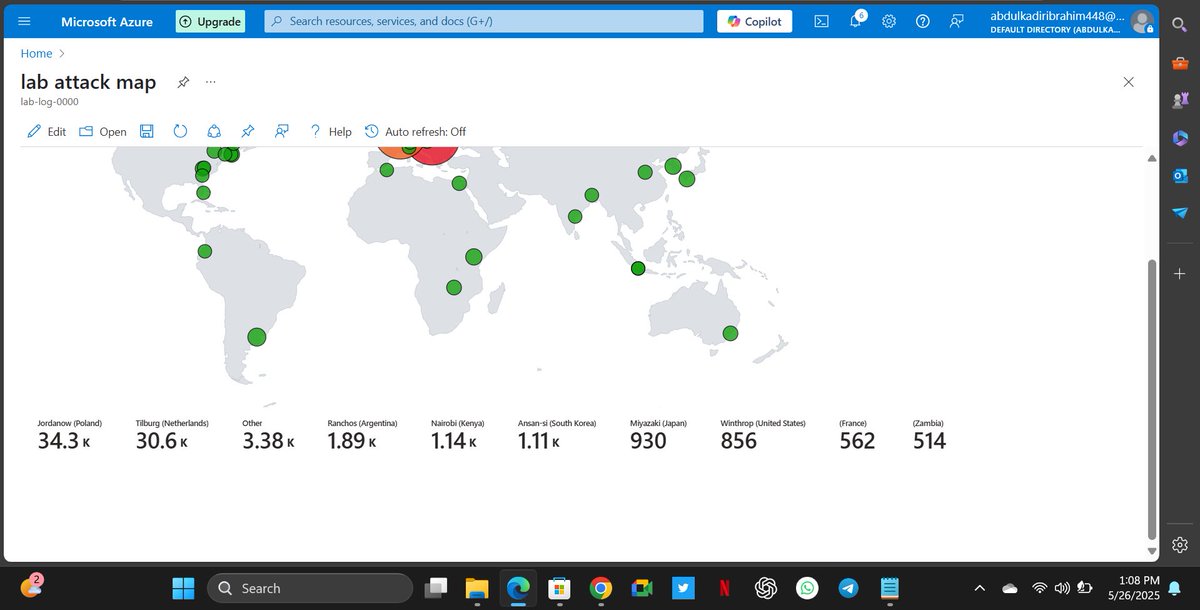The height and width of the screenshot is (610, 1200).
Task: Refresh the attack map data
Action: (x=180, y=131)
